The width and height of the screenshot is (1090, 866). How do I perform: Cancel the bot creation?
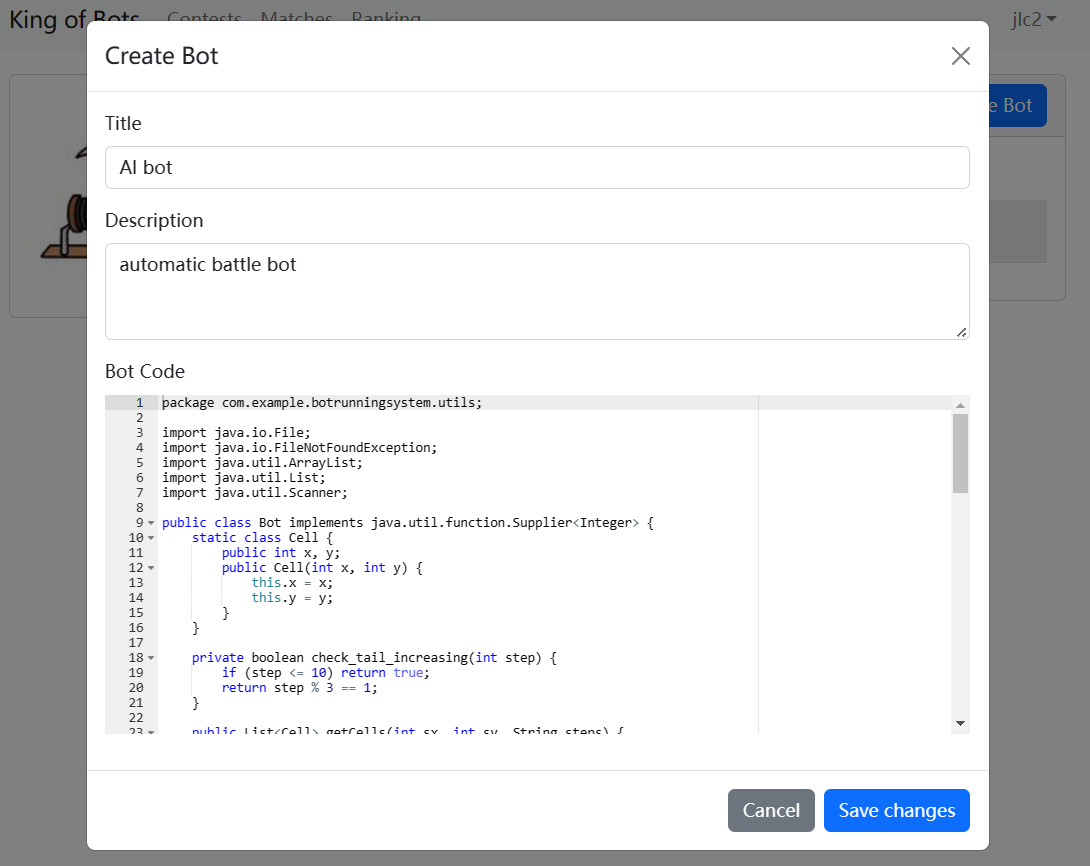point(771,810)
